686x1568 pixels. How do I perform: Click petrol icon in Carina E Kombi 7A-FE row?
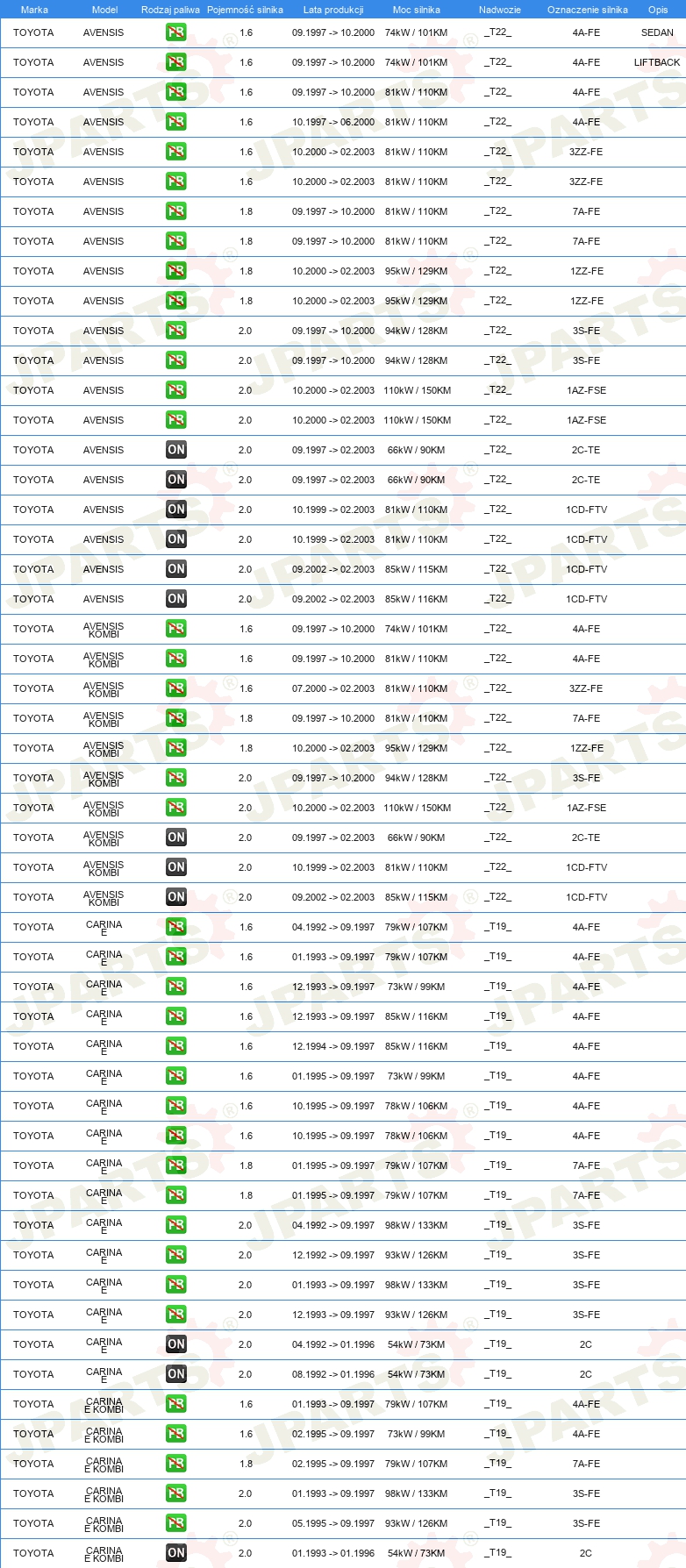pyautogui.click(x=176, y=1464)
